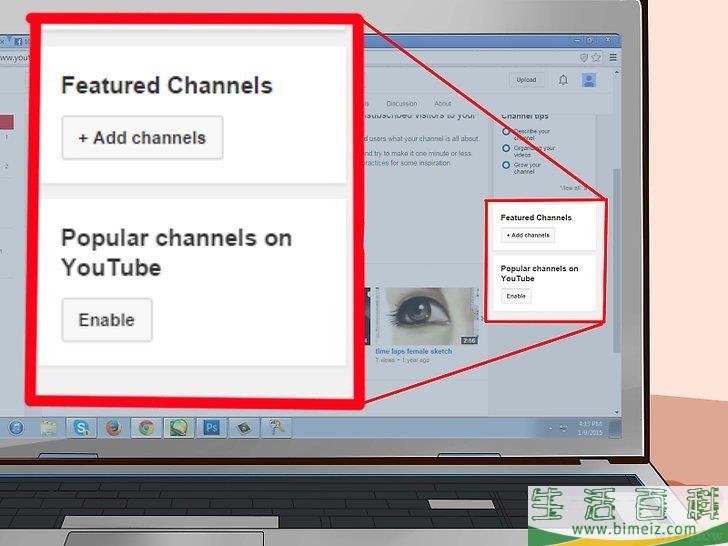Click small Enable button in YouTube sidebar

516,296
